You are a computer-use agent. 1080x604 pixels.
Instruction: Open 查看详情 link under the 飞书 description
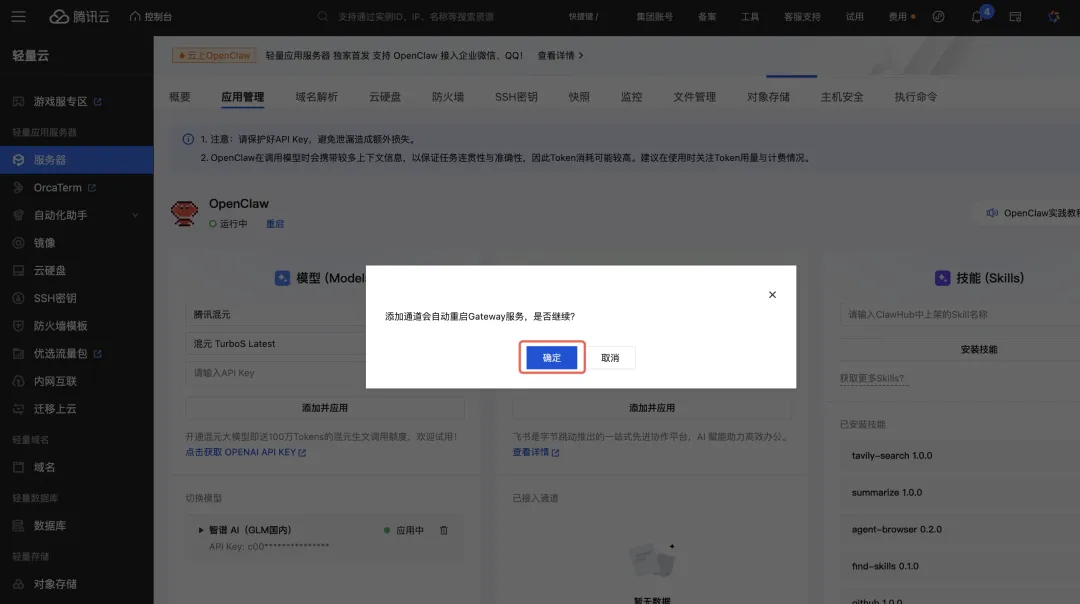tap(535, 452)
